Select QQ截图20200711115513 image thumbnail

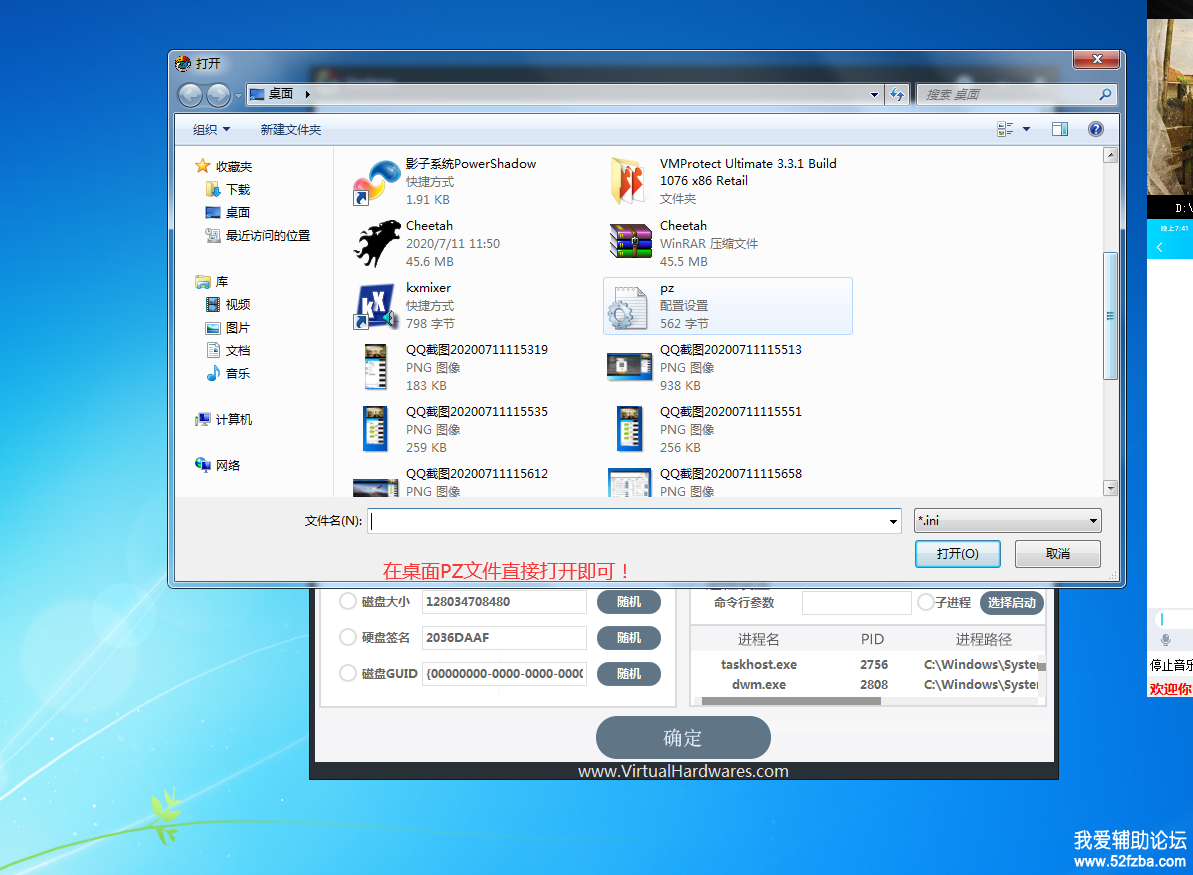[630, 367]
